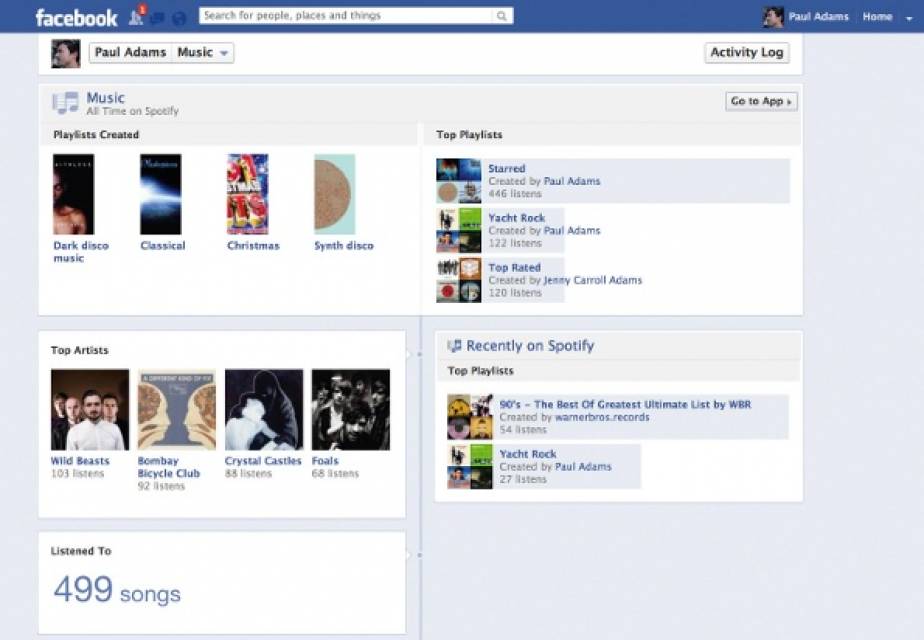Click Paul Adams profile picture thumbnail
This screenshot has height=640, width=924.
click(65, 52)
